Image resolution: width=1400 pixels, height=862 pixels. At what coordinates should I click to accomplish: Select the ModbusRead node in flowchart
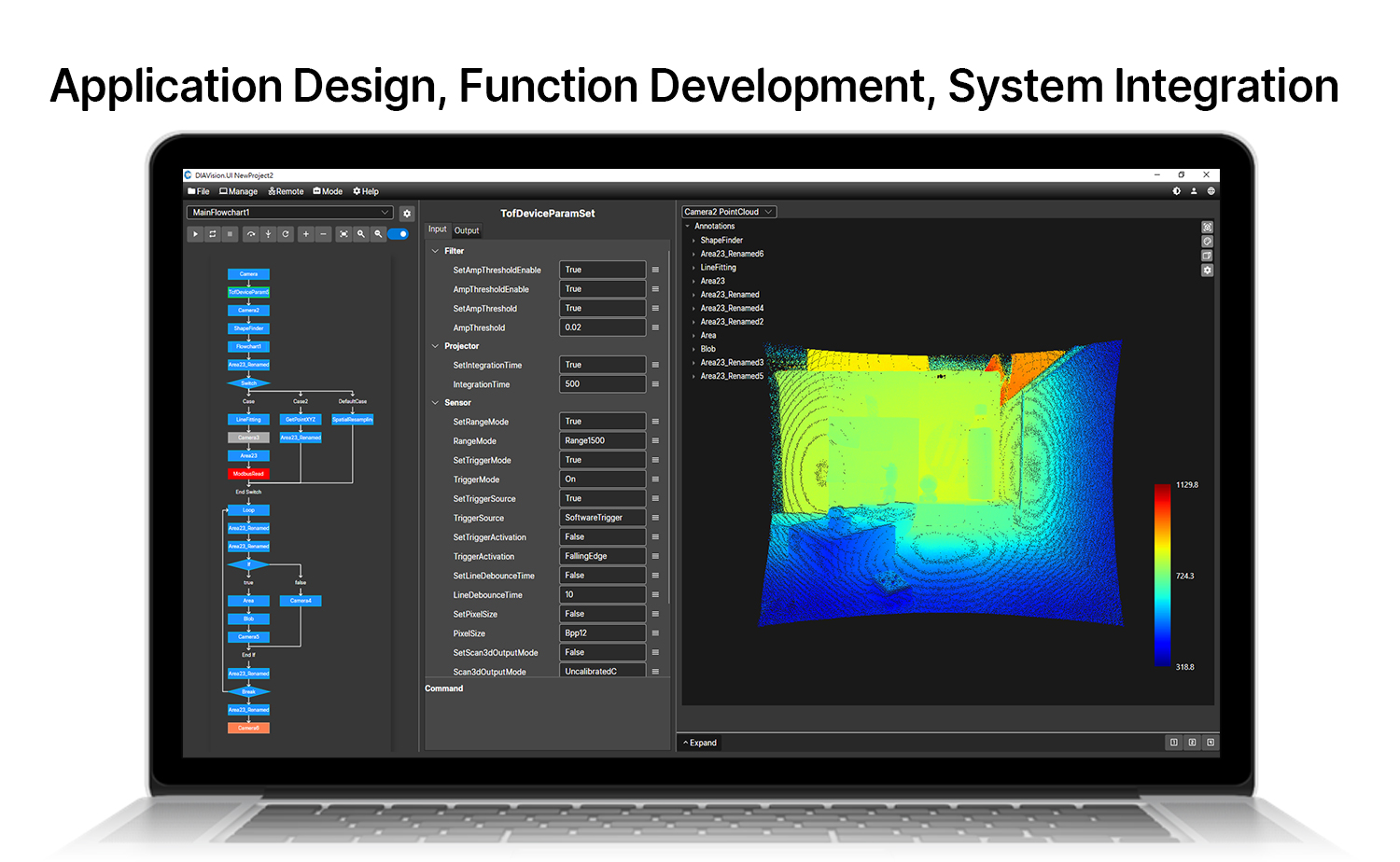pos(248,474)
